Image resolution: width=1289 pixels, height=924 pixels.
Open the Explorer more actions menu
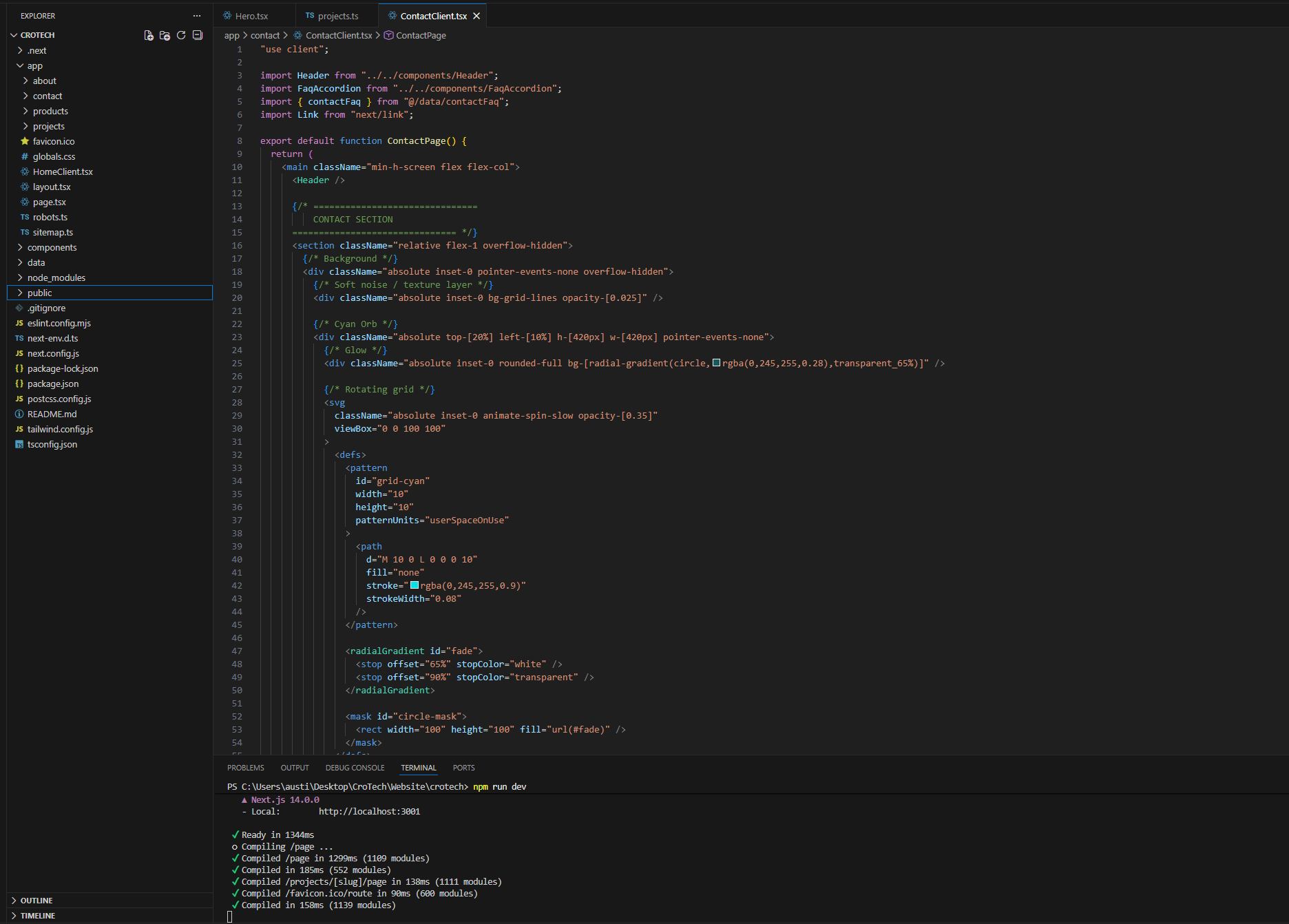[197, 15]
